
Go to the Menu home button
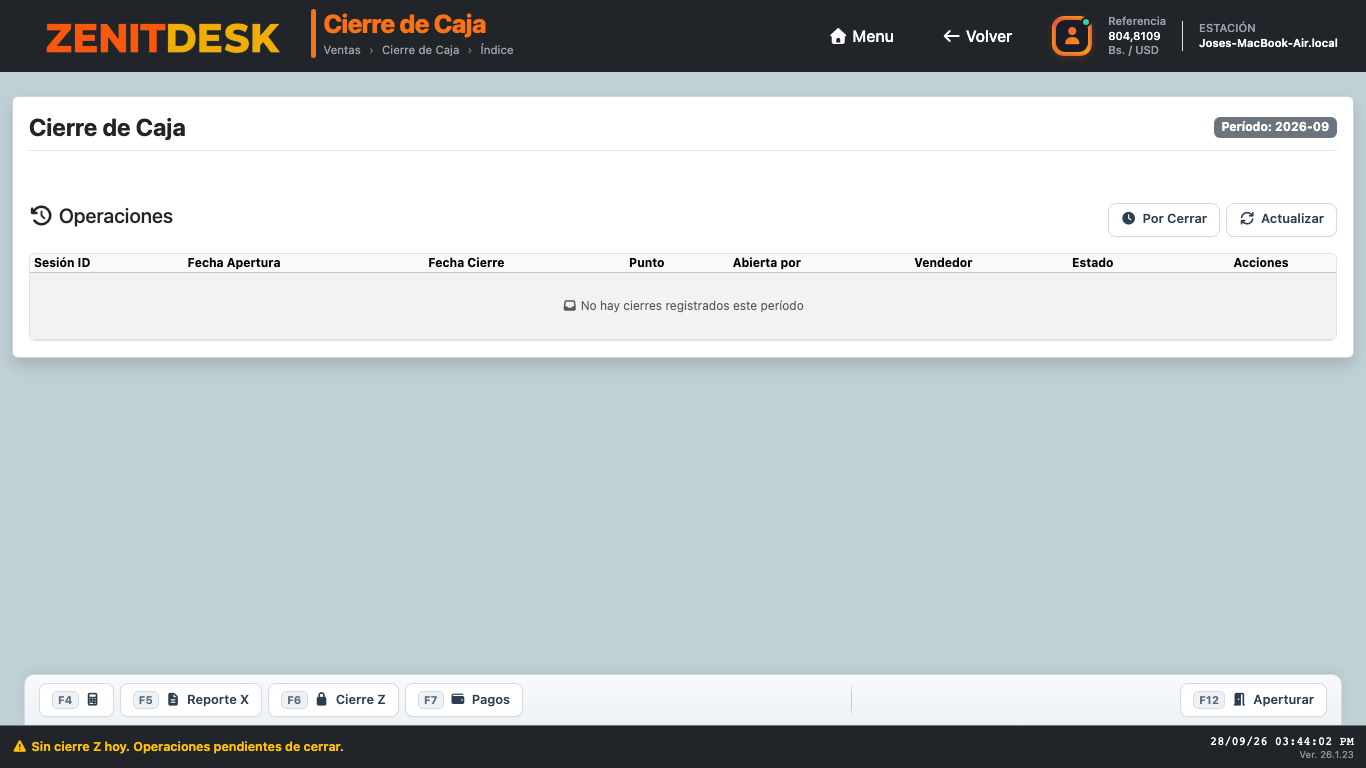click(862, 36)
